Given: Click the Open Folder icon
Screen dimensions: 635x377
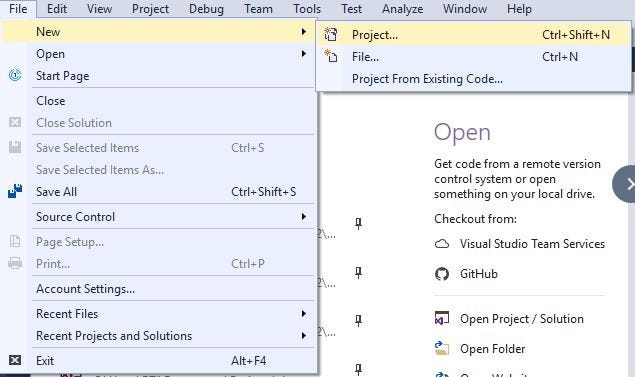Looking at the screenshot, I should point(442,348).
